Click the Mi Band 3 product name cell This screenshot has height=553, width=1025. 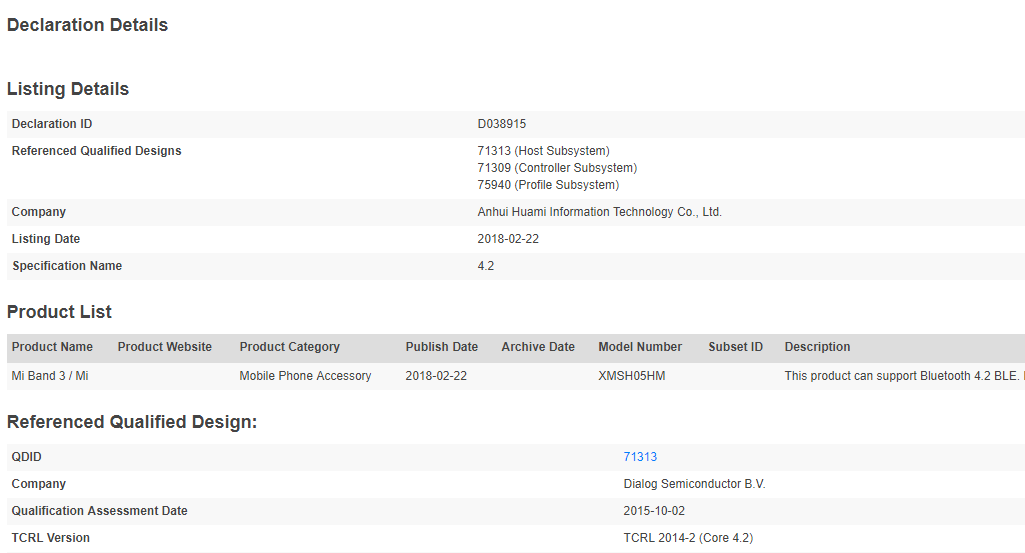(50, 376)
